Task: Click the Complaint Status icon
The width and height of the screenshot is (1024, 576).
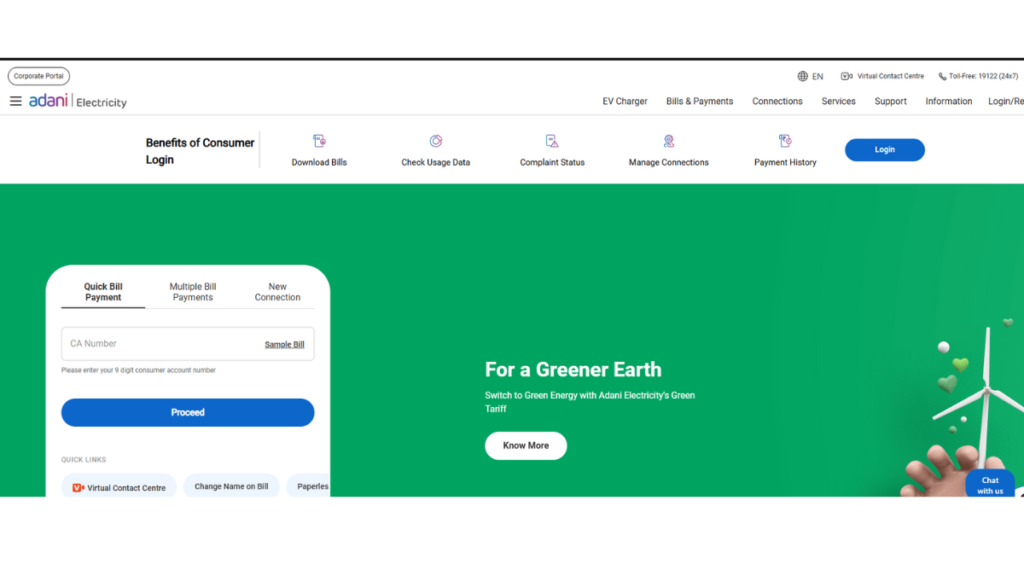Action: pyautogui.click(x=552, y=142)
